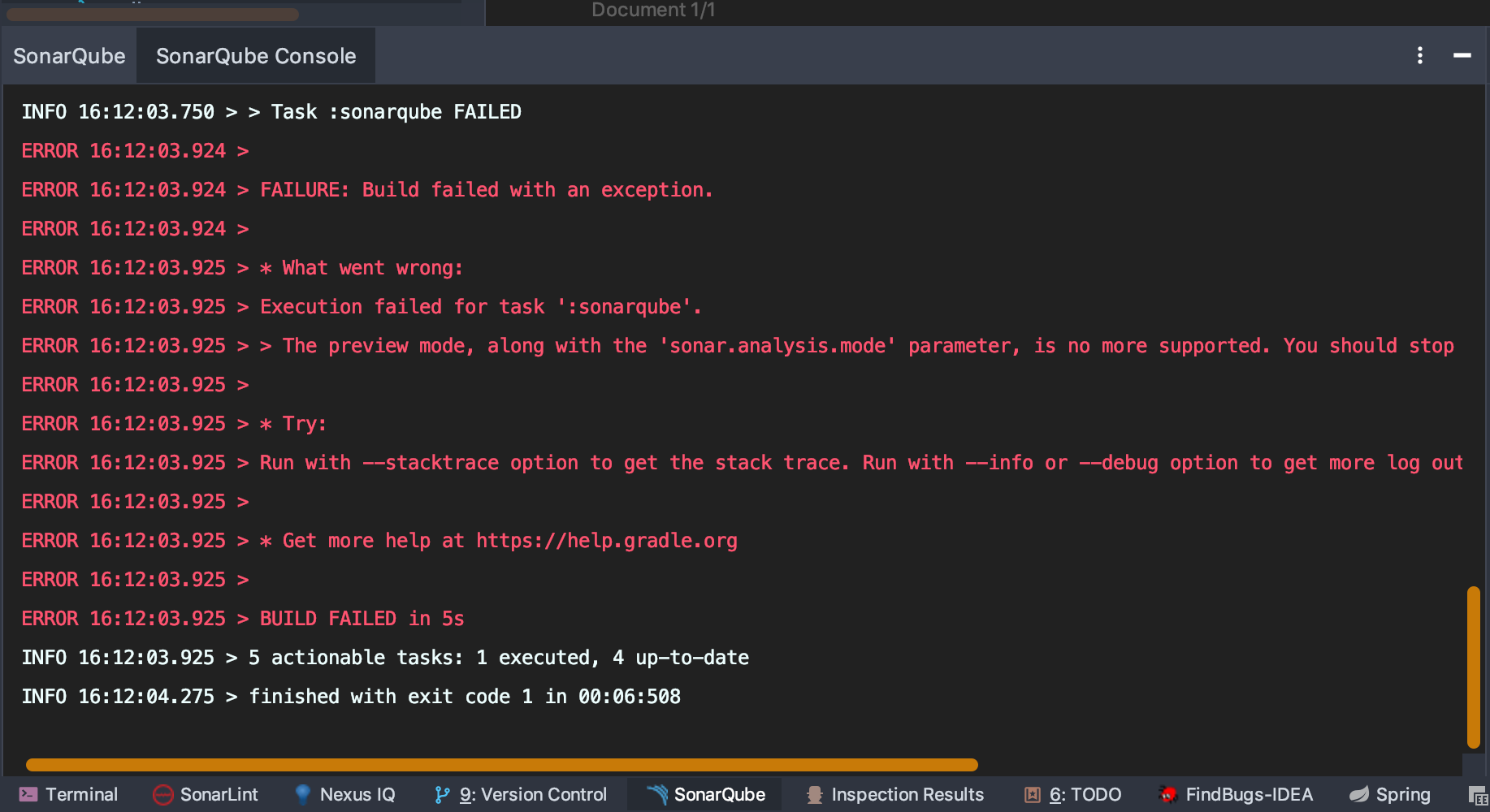Click the 'finished with exit code 1' line

[x=351, y=697]
